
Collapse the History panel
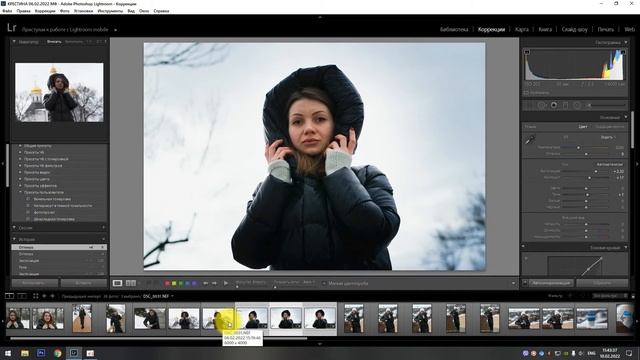coord(14,239)
